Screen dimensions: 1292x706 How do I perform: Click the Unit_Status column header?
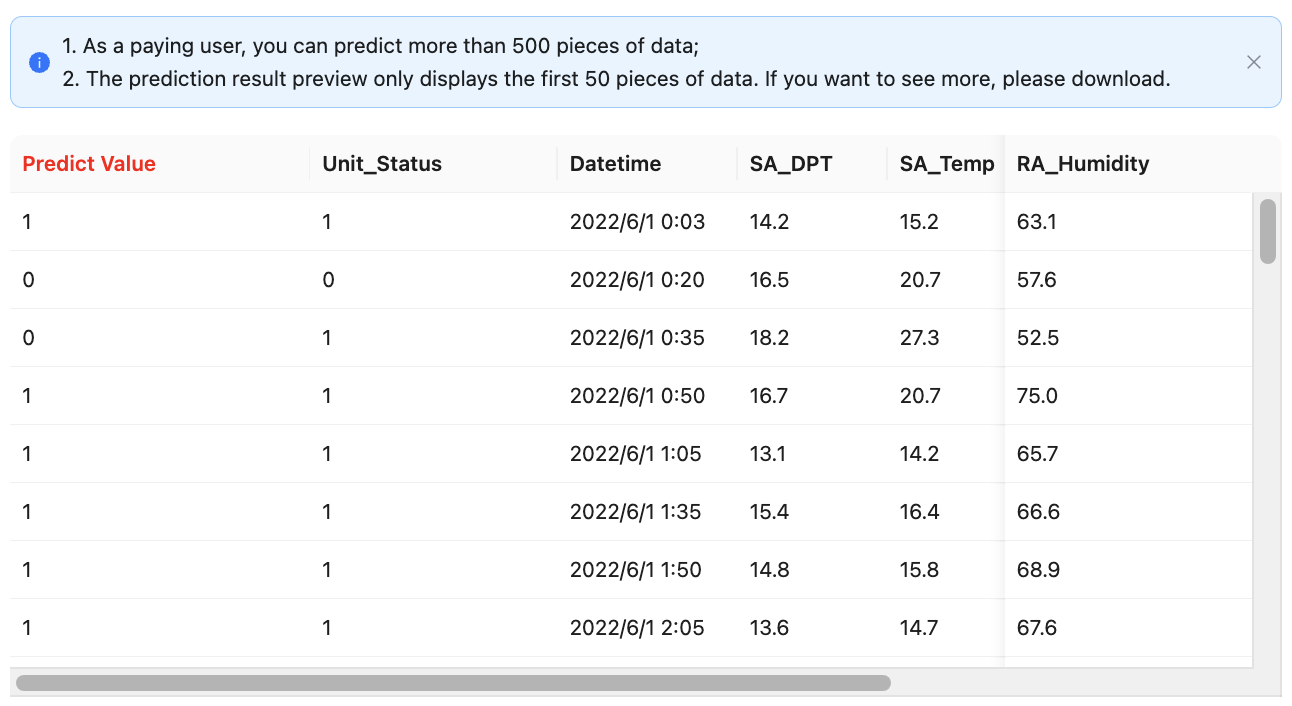pyautogui.click(x=382, y=164)
